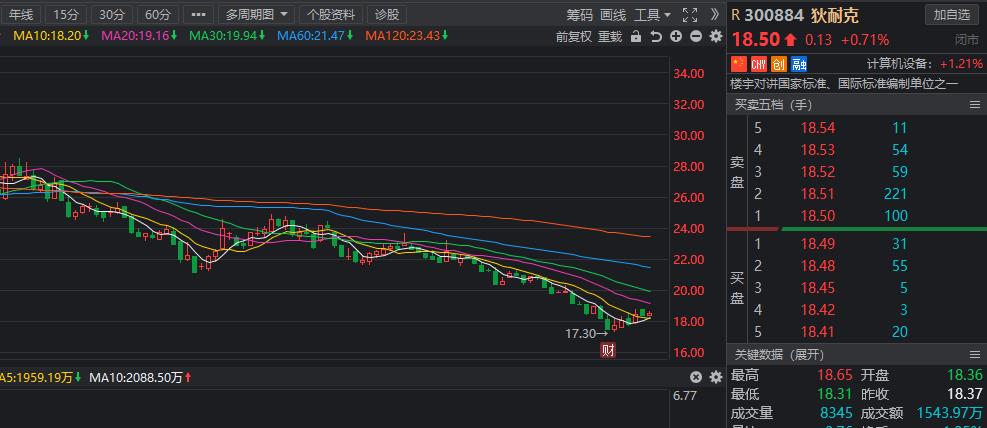This screenshot has height=428, width=987.
Task: Click buy level 2 price 18.48
Action: pos(818,266)
